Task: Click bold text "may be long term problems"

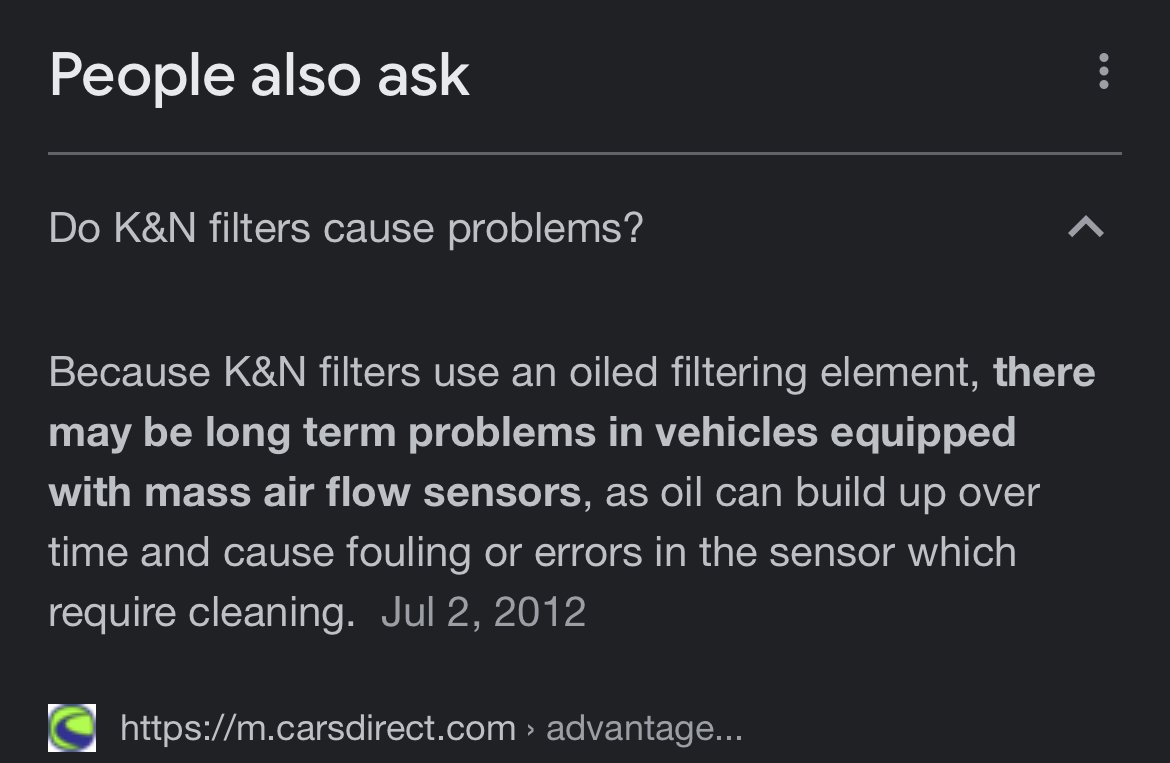Action: (222, 433)
